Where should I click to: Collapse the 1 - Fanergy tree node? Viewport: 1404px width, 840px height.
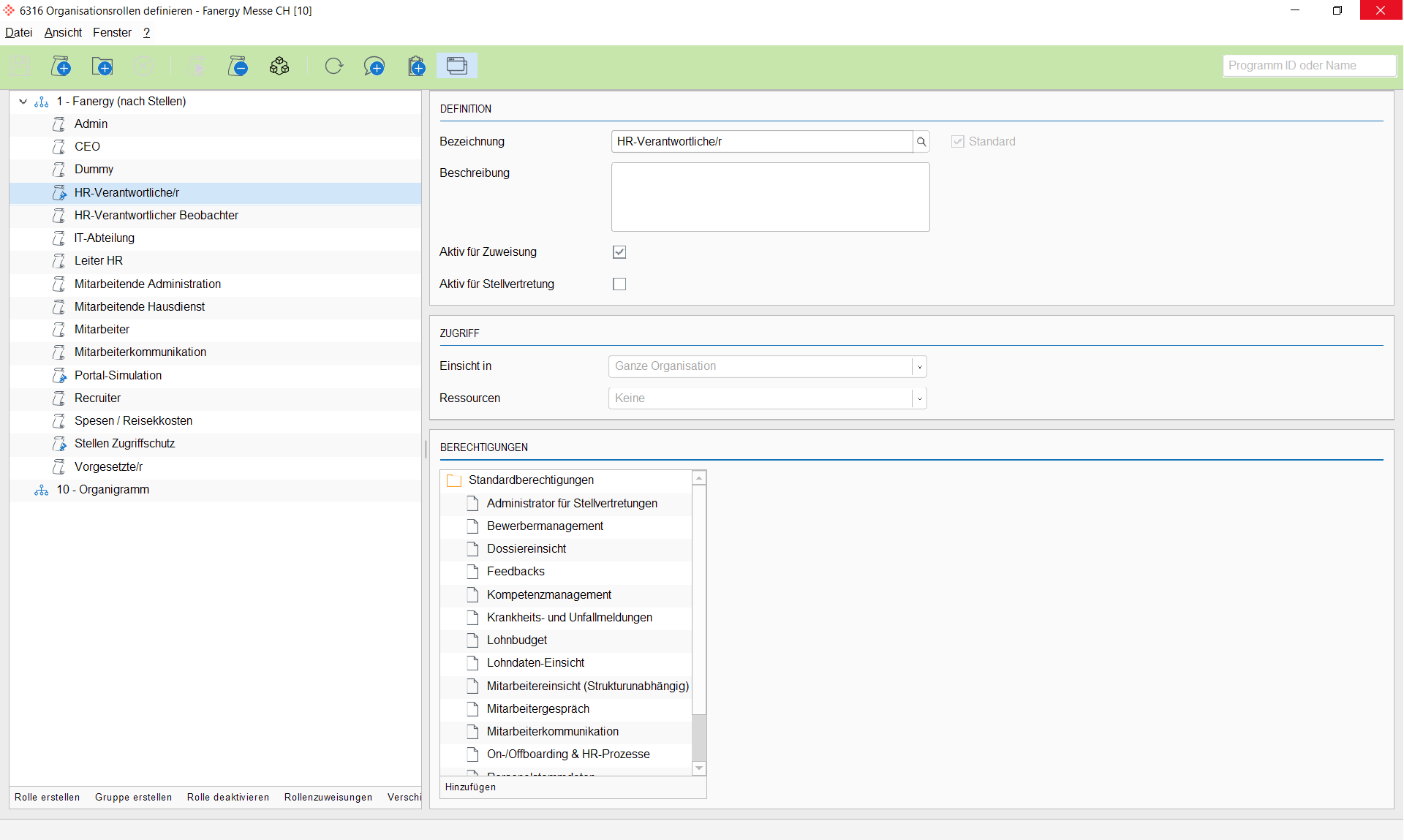click(x=23, y=102)
